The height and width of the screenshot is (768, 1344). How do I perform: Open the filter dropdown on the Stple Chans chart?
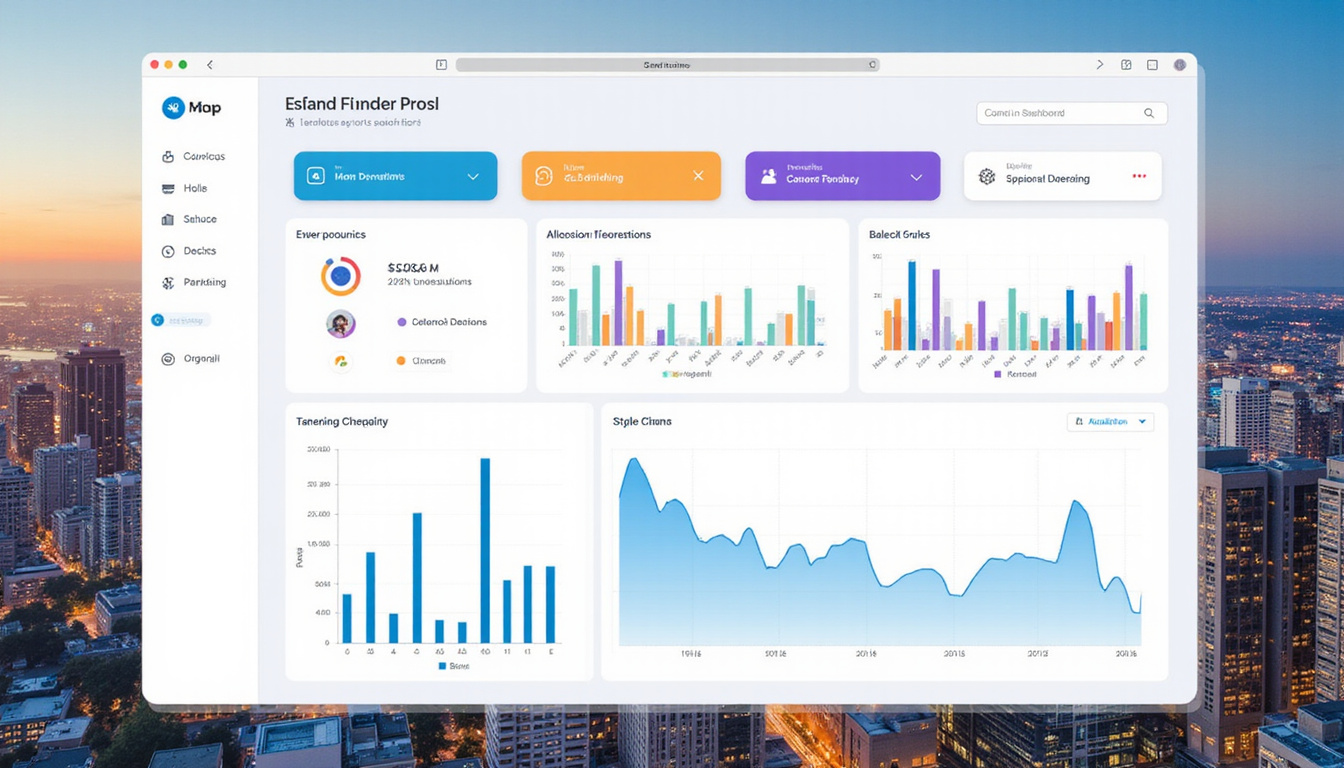tap(1110, 422)
